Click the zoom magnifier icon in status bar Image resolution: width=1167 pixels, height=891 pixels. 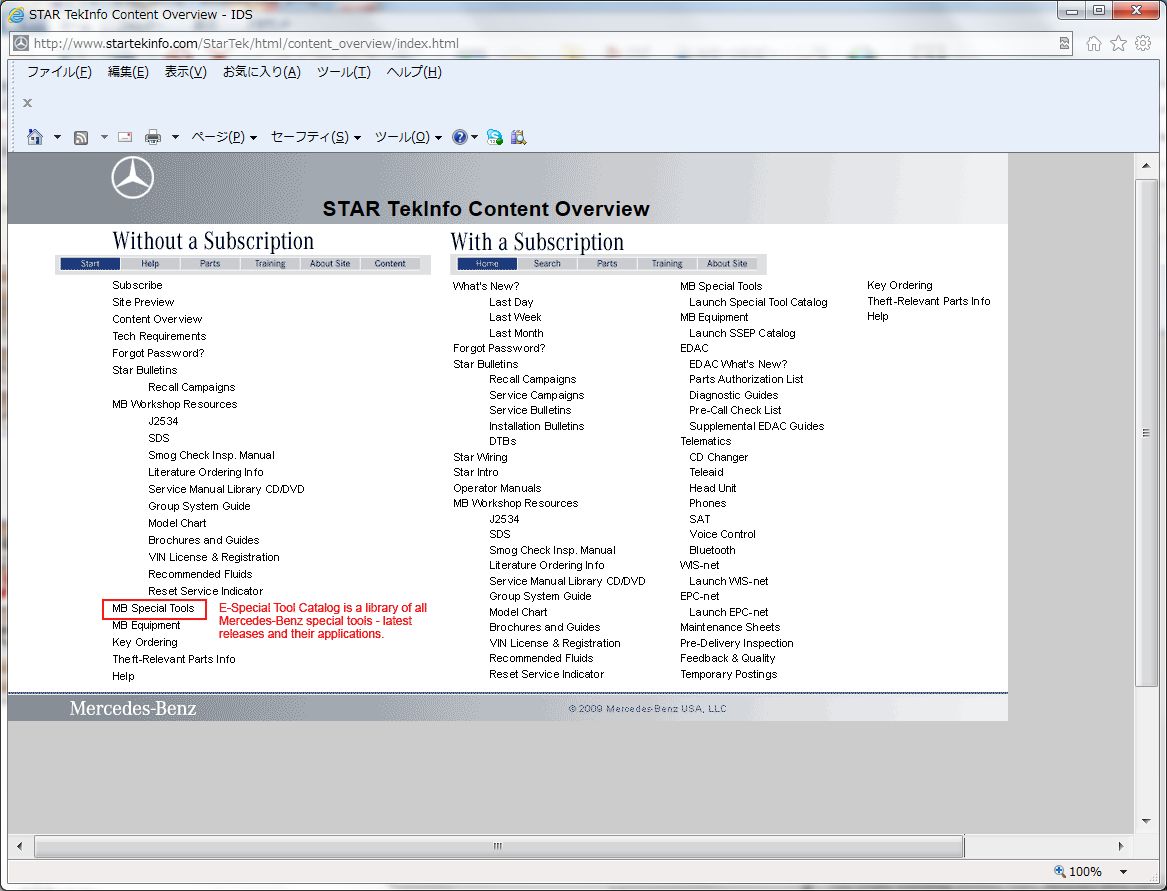pyautogui.click(x=1060, y=871)
